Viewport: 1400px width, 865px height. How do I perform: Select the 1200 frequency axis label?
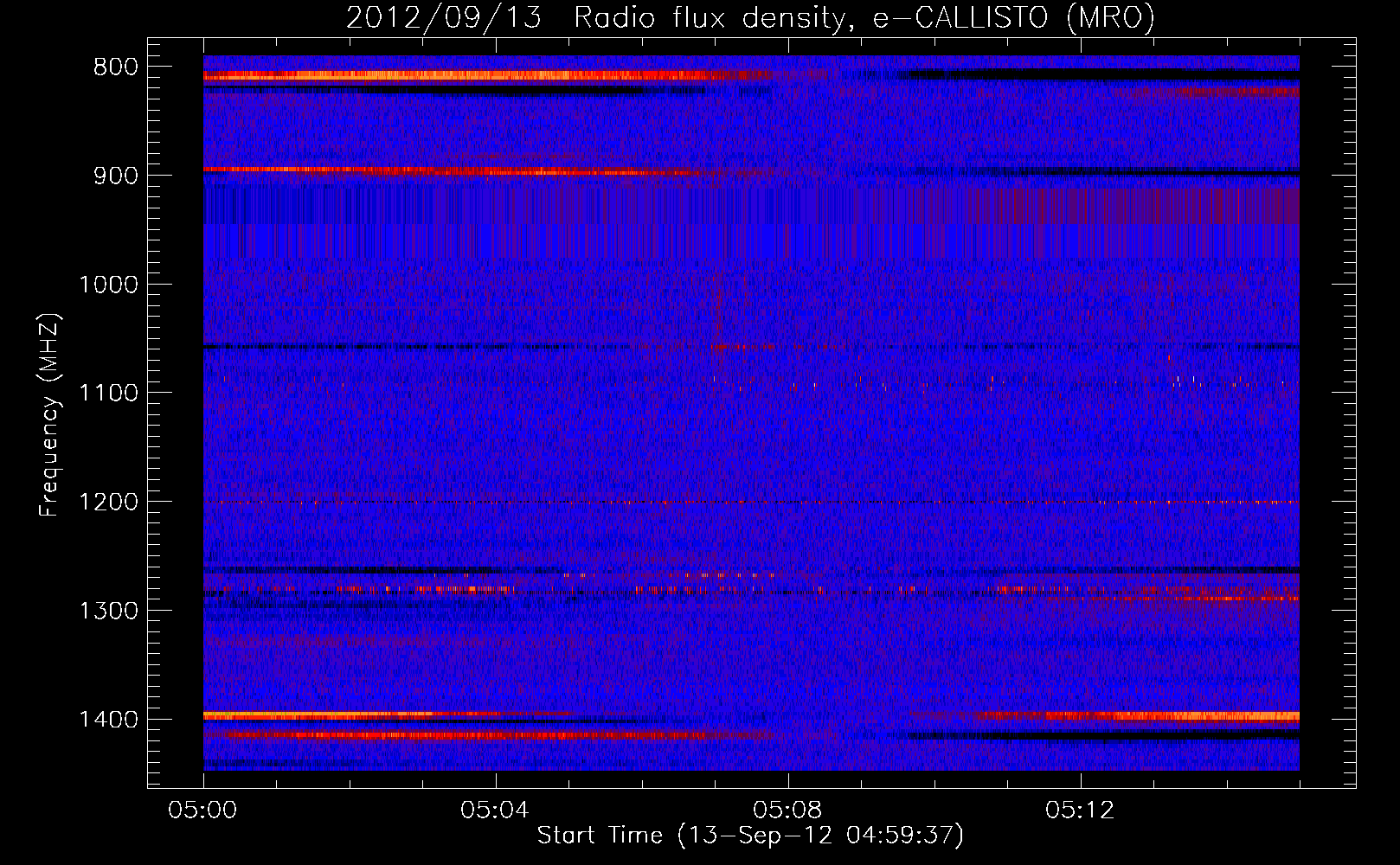(108, 503)
